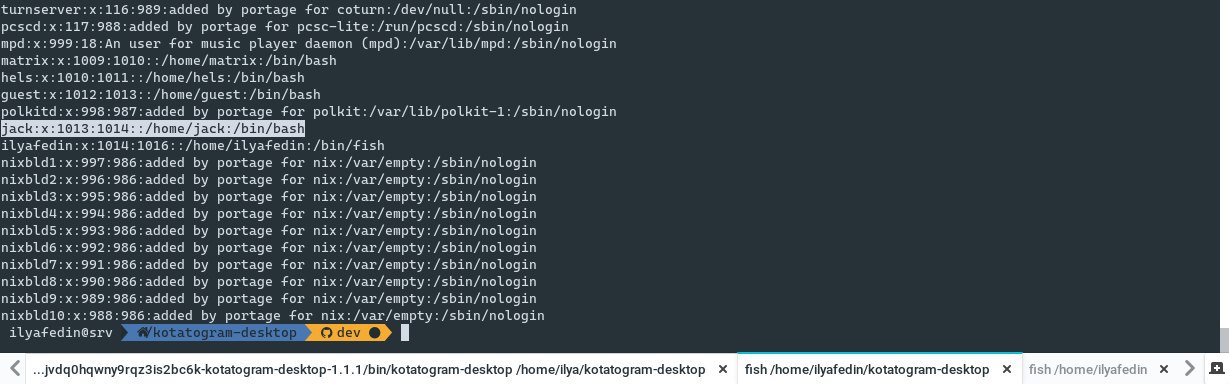Click the ilyafedin@srv prompt segment
This screenshot has width=1229, height=384.
pyautogui.click(x=60, y=332)
